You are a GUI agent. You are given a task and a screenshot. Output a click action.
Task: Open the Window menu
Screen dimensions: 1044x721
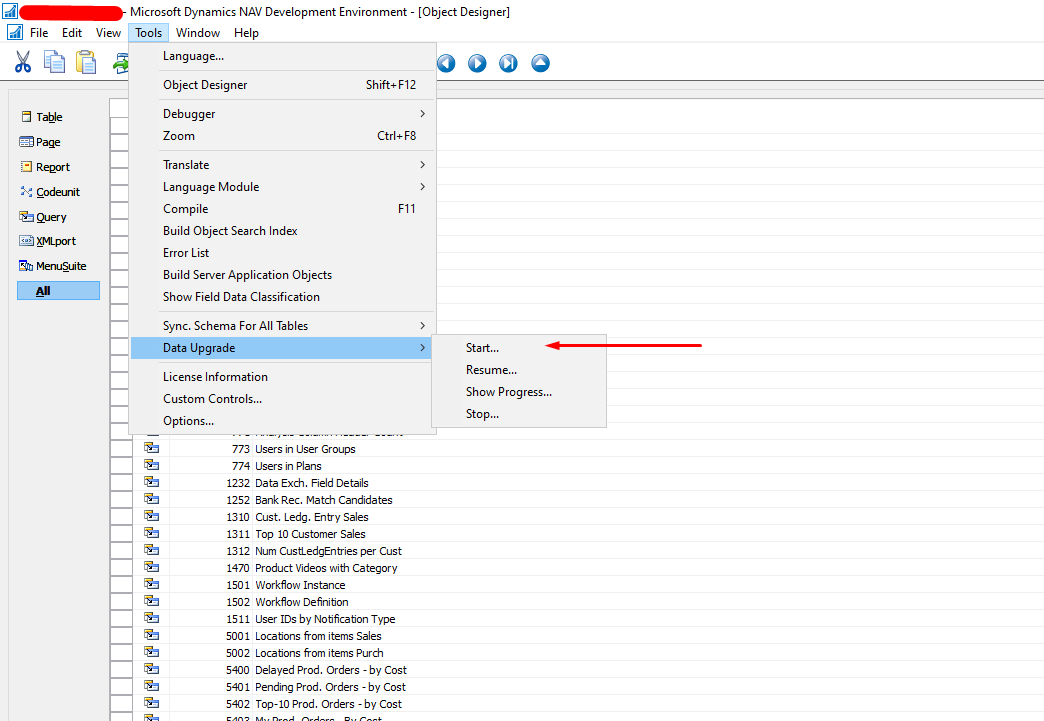198,33
